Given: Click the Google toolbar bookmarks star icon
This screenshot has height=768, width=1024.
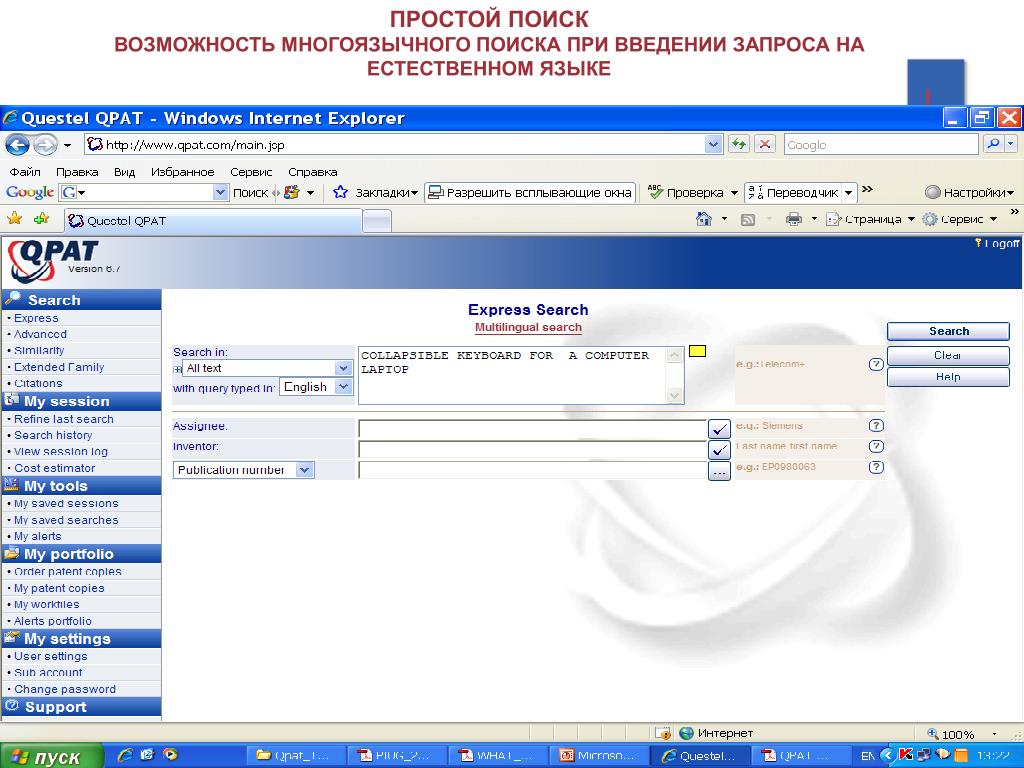Looking at the screenshot, I should click(340, 192).
